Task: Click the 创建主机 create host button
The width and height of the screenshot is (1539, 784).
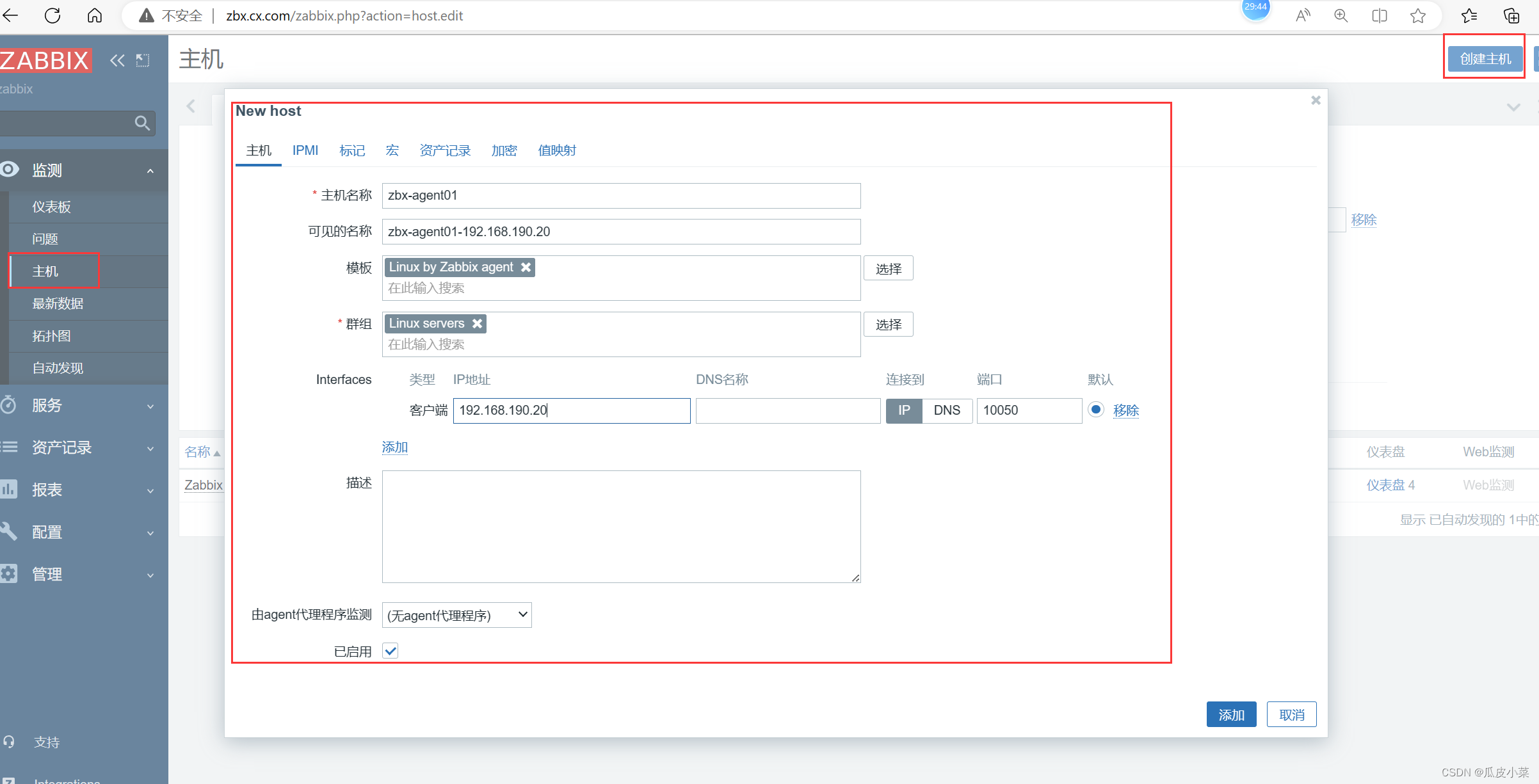Action: pos(1485,59)
